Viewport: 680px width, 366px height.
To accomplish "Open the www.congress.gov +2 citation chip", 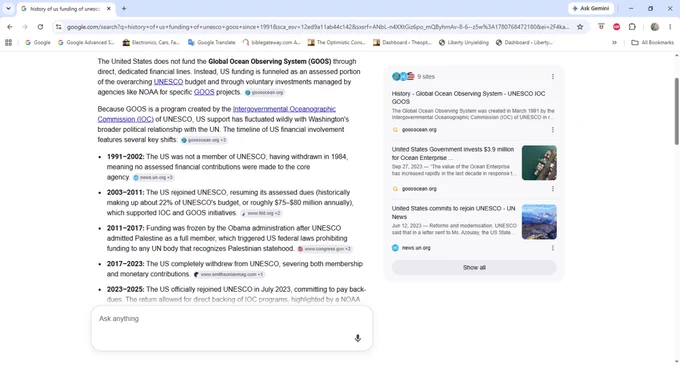I will click(324, 249).
